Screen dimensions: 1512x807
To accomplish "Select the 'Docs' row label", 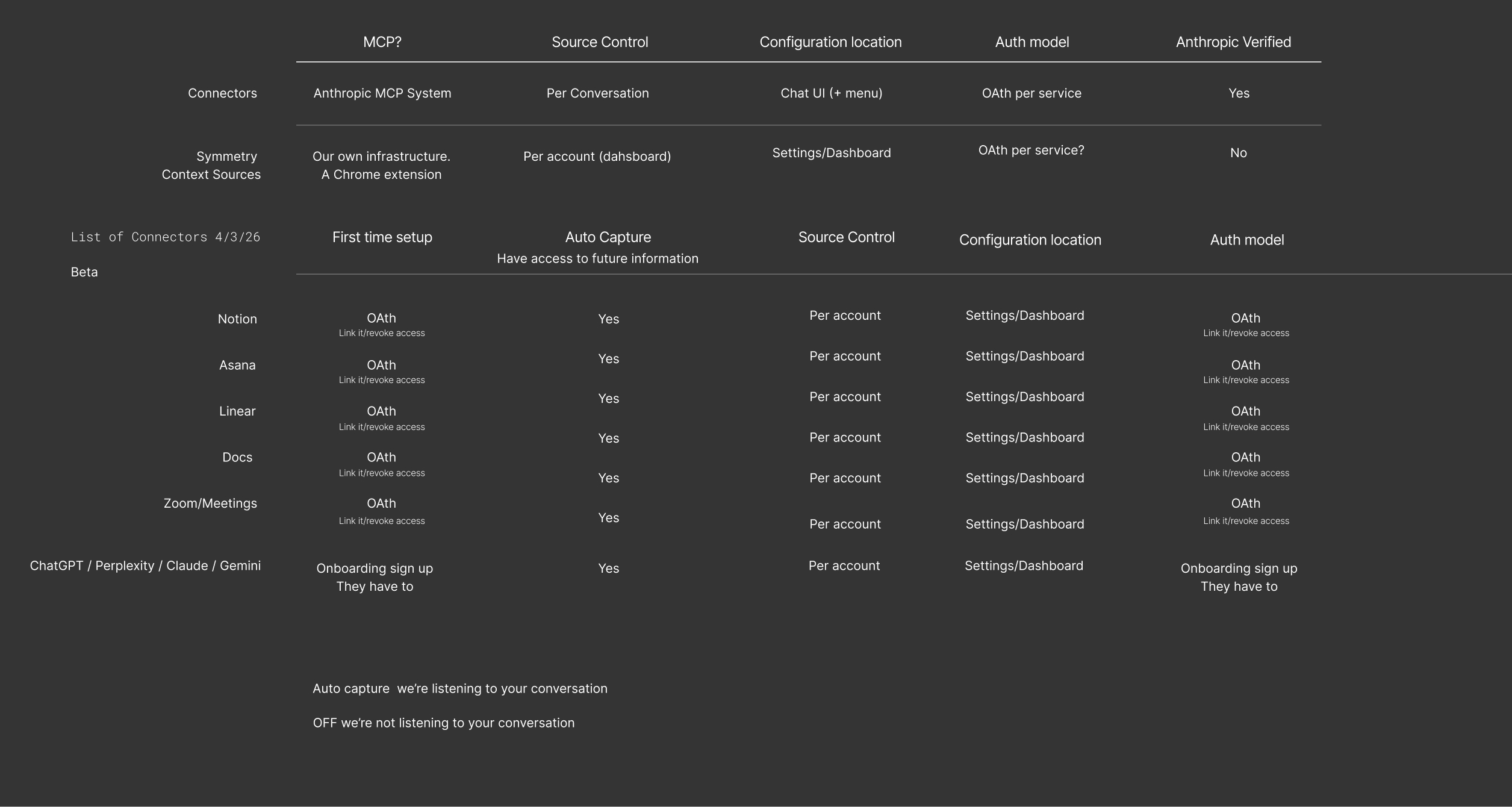I will point(237,458).
